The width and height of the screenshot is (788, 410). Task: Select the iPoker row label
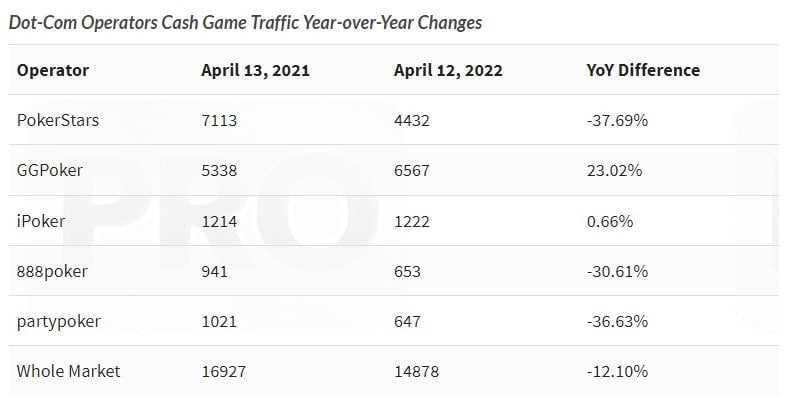41,220
